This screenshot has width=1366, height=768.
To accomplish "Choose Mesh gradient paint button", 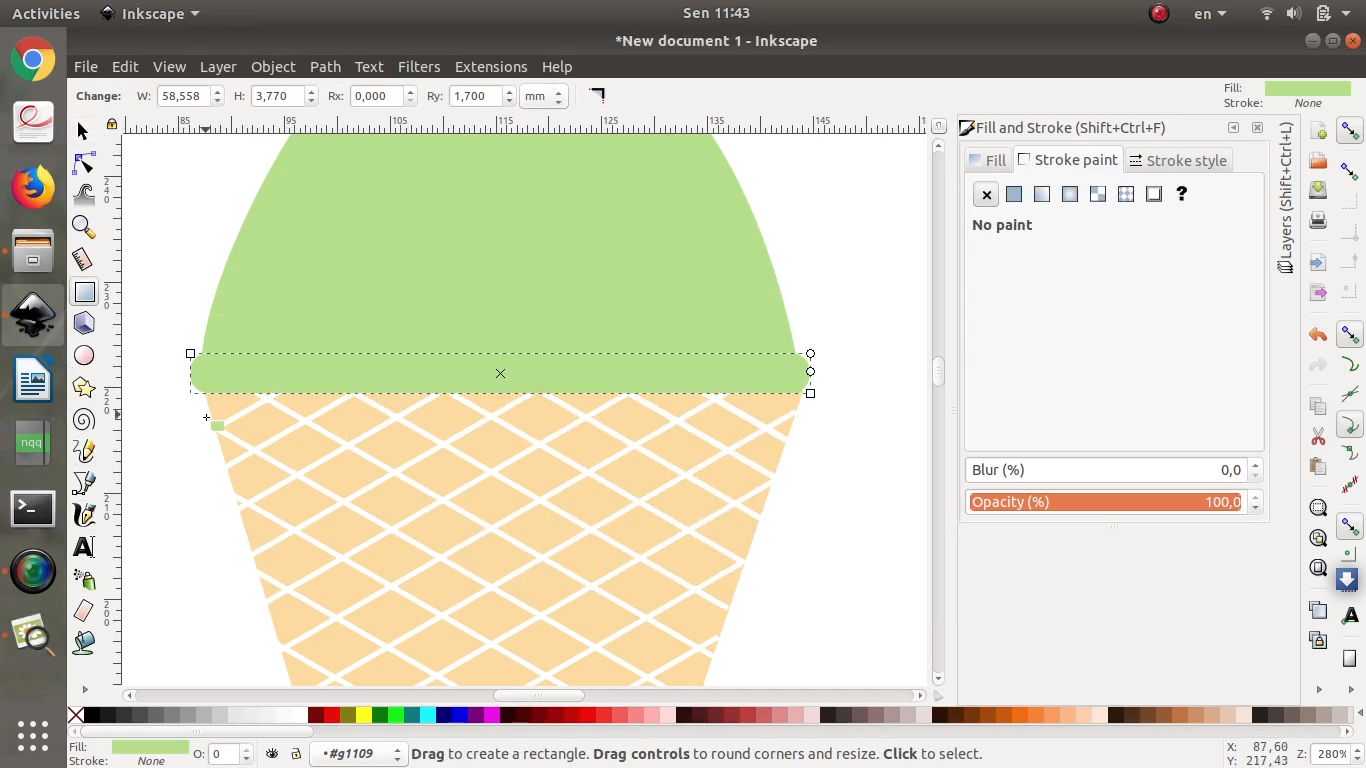I will point(1098,194).
